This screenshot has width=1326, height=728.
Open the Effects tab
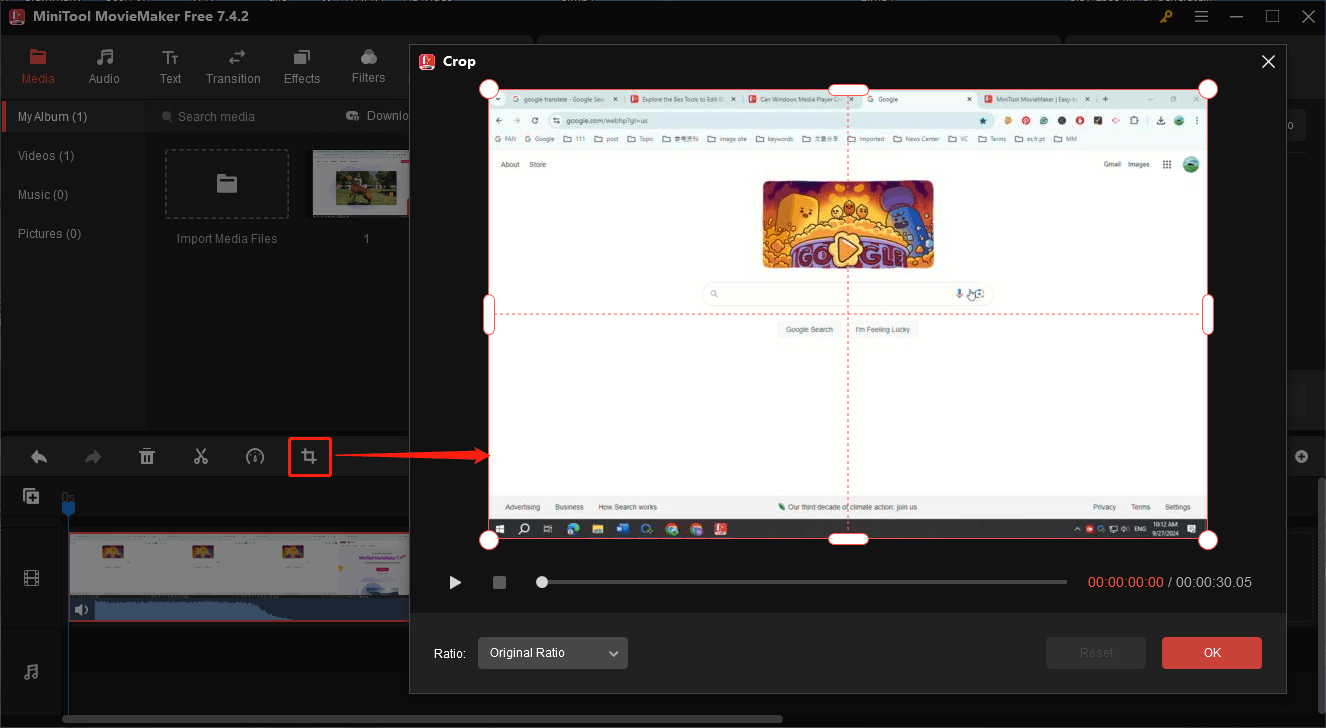[302, 66]
